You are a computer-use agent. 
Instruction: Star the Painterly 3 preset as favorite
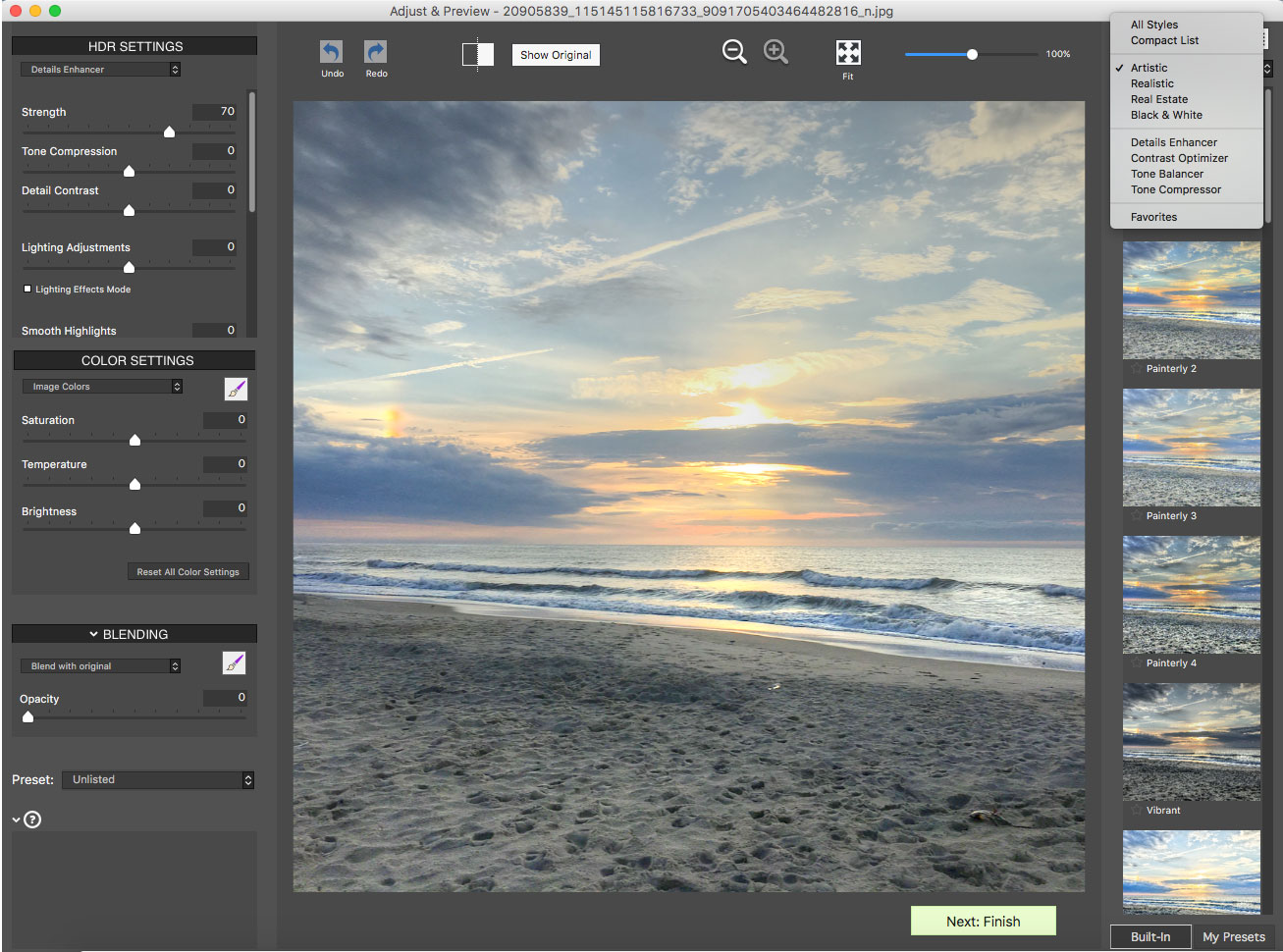coord(1137,516)
